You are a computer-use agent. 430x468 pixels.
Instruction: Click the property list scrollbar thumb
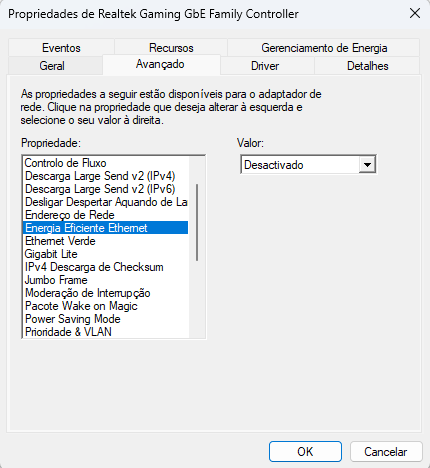[197, 222]
